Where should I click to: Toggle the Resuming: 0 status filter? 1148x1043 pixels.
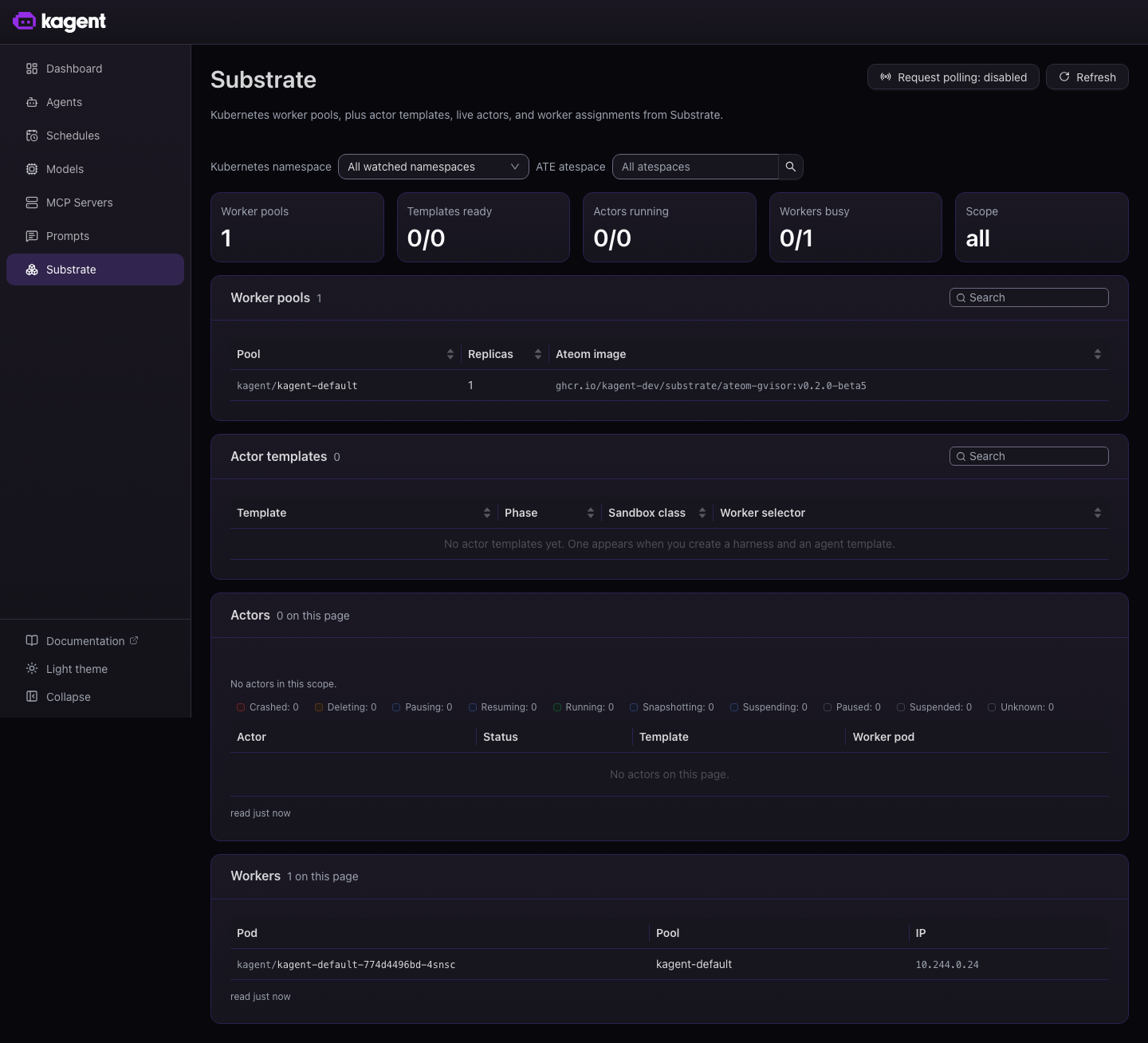(x=503, y=707)
